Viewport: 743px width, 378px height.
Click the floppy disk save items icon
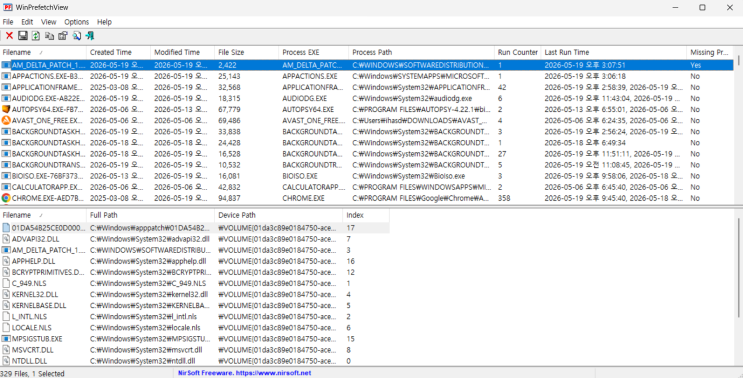tap(22, 36)
